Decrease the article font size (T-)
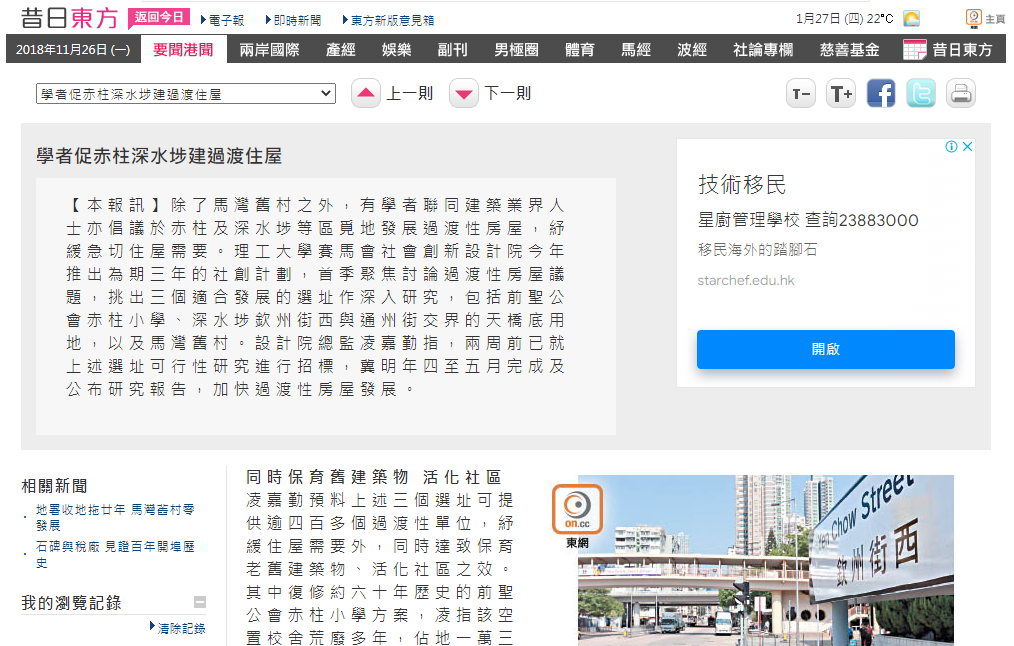 click(x=801, y=94)
